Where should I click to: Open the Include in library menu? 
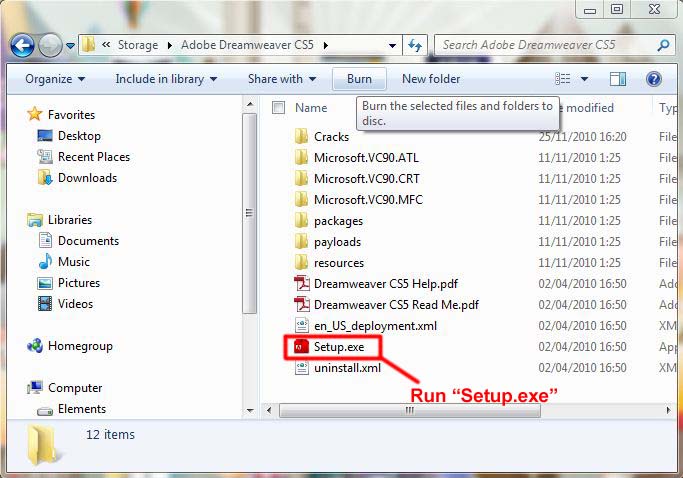pos(166,79)
